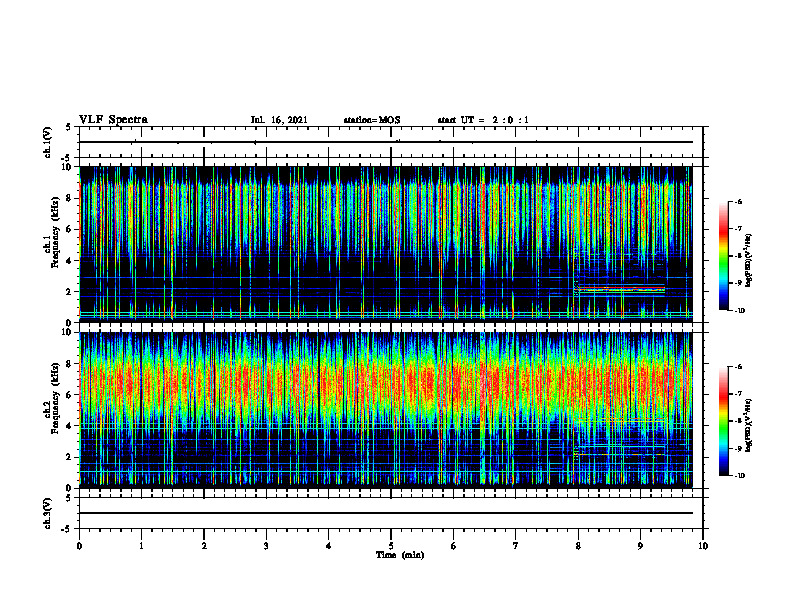Click the "-6" tick on ch.1 colorbar
792x612 pixels.
coord(737,201)
